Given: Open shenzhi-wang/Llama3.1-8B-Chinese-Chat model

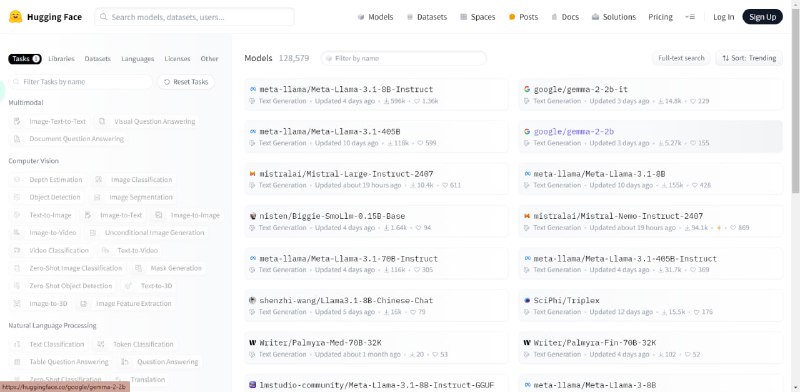Looking at the screenshot, I should [x=377, y=306].
